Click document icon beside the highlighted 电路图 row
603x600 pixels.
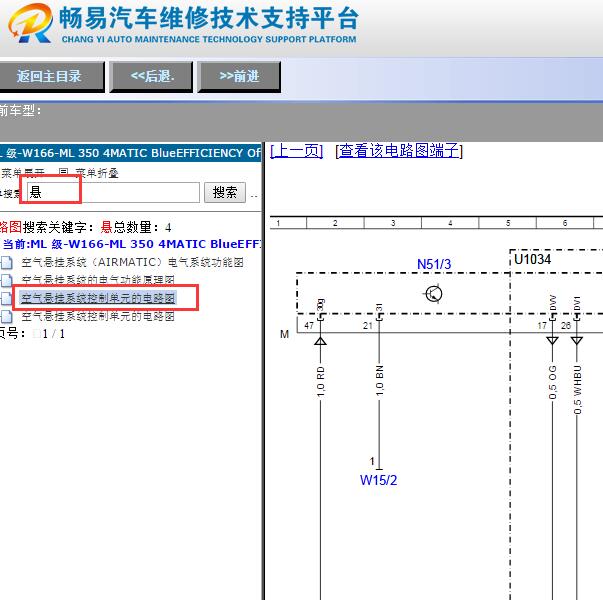click(6, 298)
